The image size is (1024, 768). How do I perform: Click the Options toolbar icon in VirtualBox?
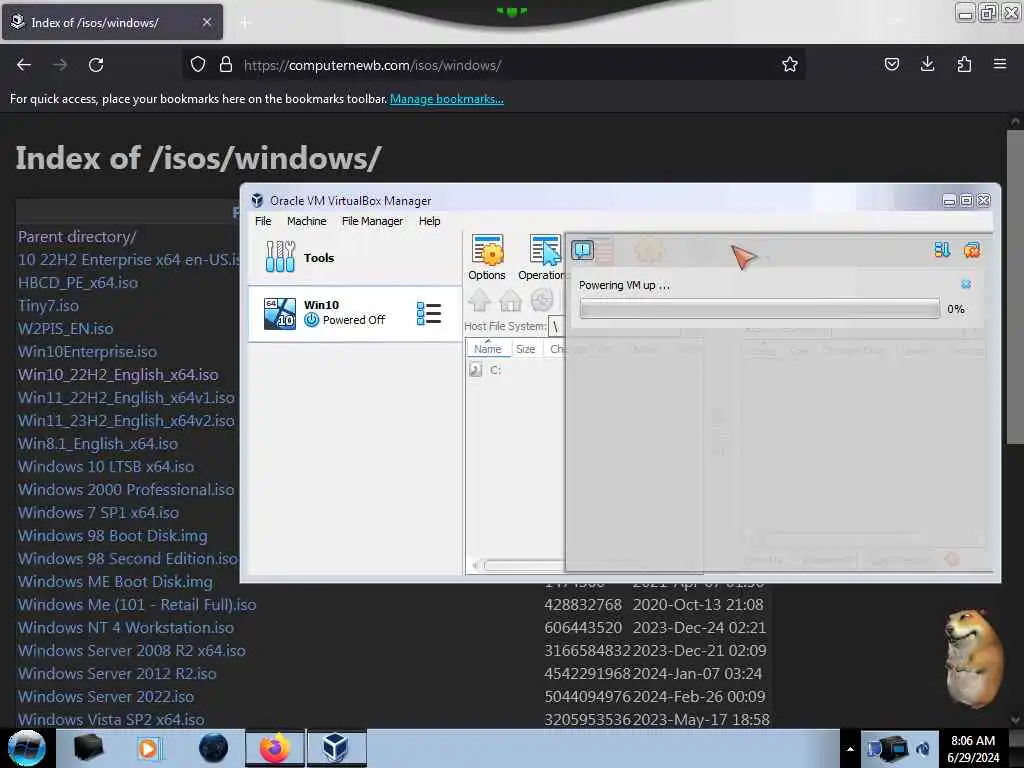pos(487,257)
